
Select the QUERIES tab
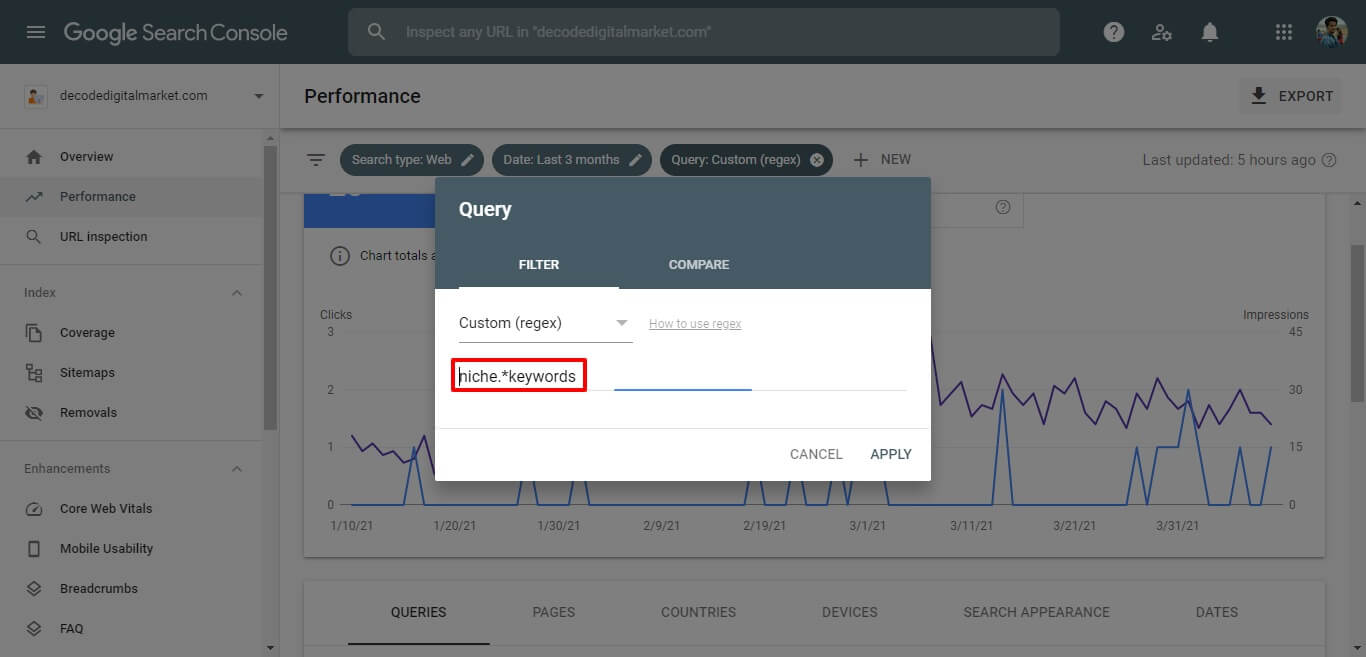tap(418, 612)
